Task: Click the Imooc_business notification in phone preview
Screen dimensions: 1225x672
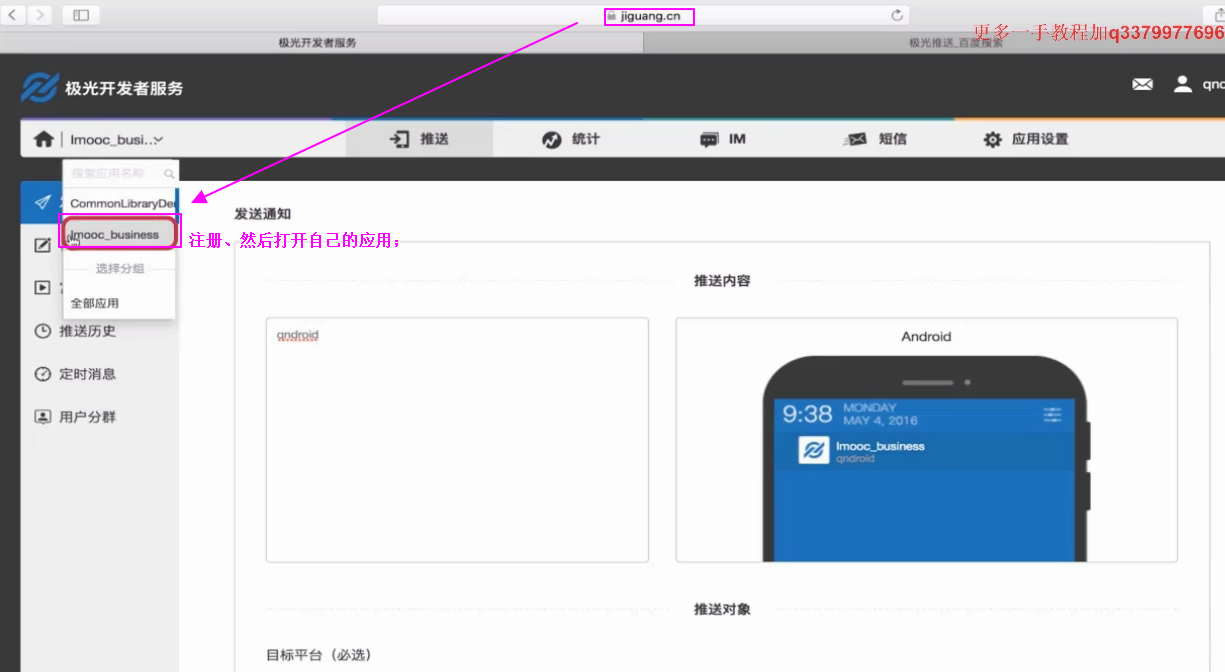Action: coord(926,451)
